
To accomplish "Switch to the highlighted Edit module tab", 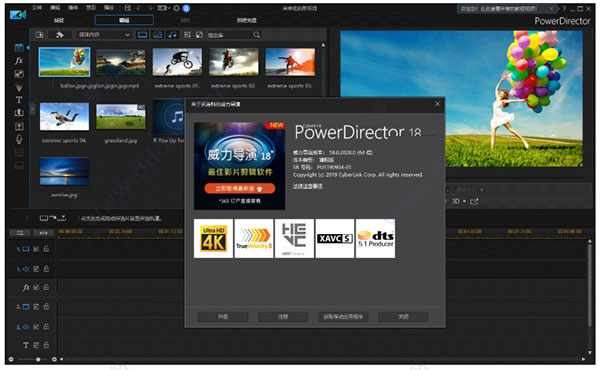I will pos(124,20).
